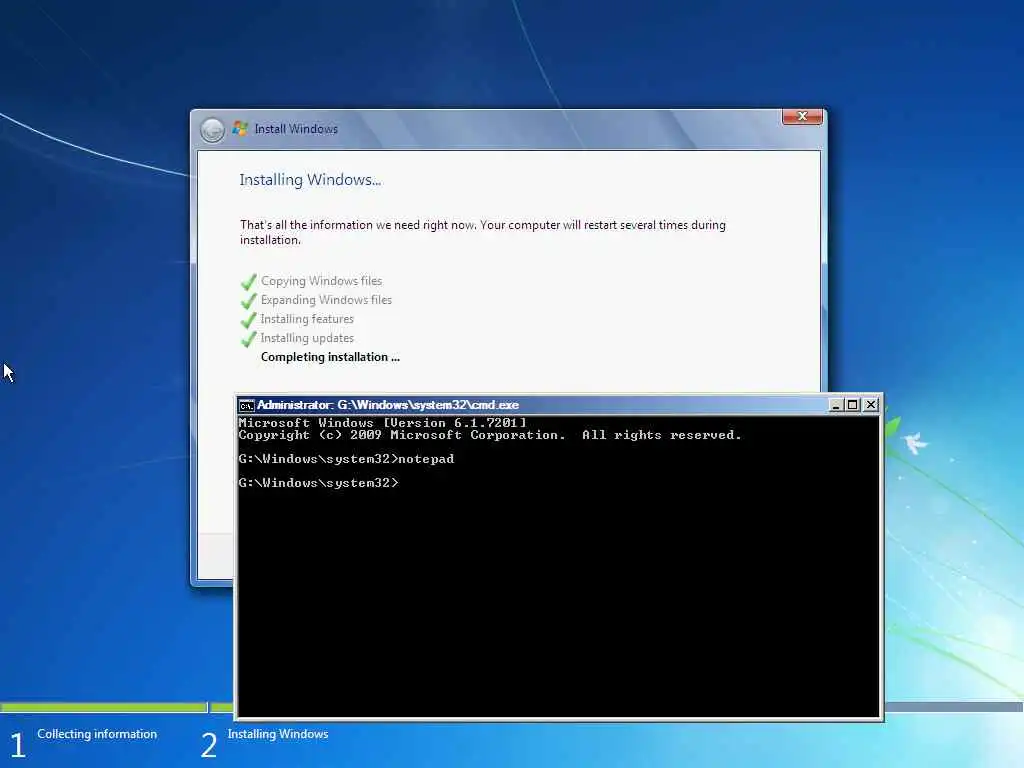Click the 'Installing Windows...' heading
The height and width of the screenshot is (768, 1024).
pos(310,180)
